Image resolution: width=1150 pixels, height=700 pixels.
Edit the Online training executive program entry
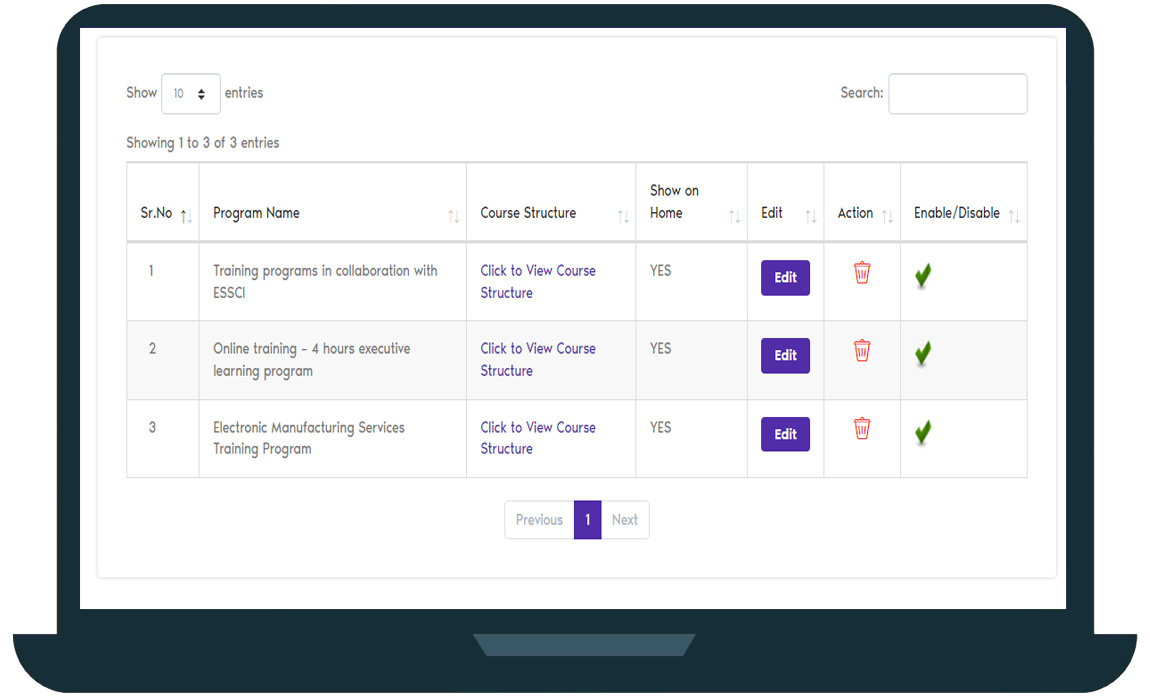point(785,356)
